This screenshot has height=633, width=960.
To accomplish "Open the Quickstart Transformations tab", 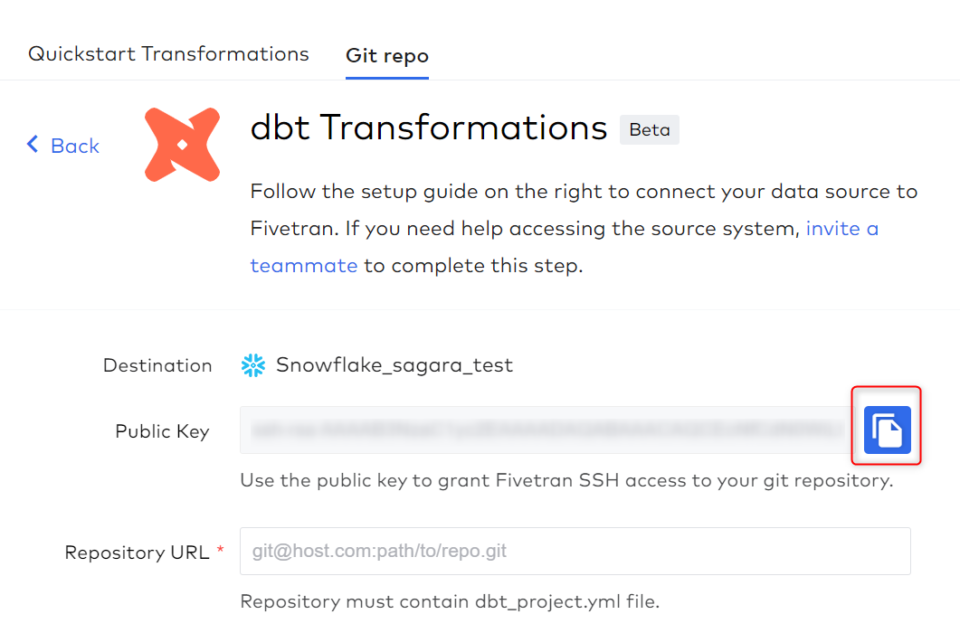I will tap(167, 54).
